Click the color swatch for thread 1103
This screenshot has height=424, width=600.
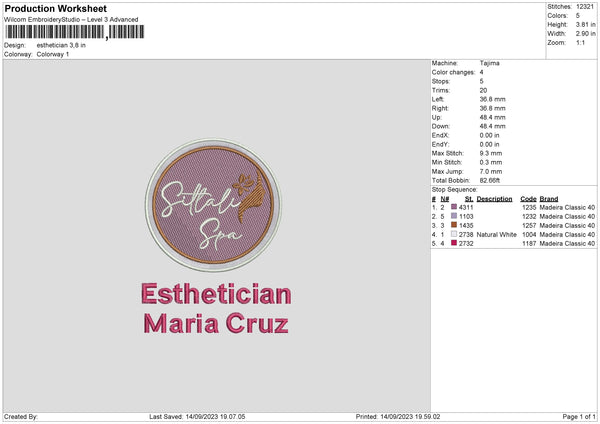(x=454, y=216)
